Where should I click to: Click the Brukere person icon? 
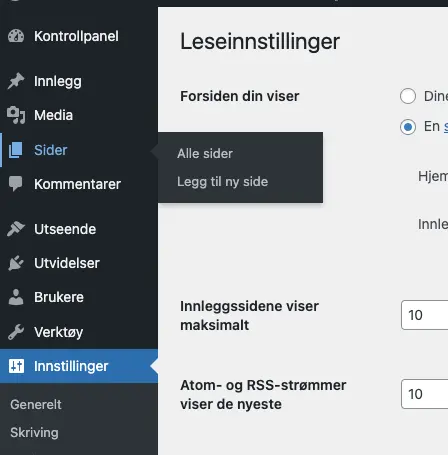16,297
